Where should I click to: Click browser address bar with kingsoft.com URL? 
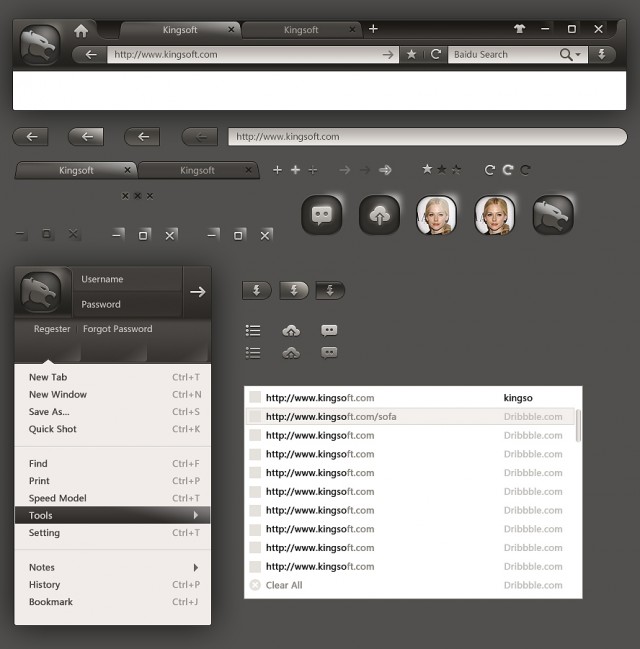[253, 55]
